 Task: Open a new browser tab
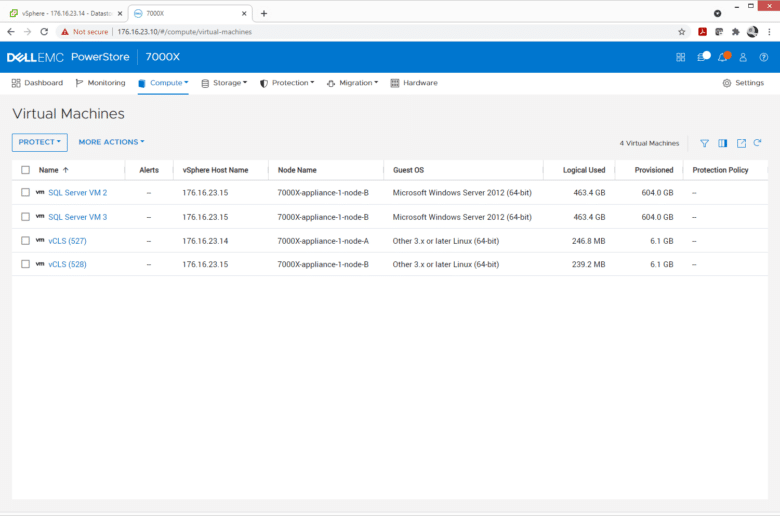point(264,13)
